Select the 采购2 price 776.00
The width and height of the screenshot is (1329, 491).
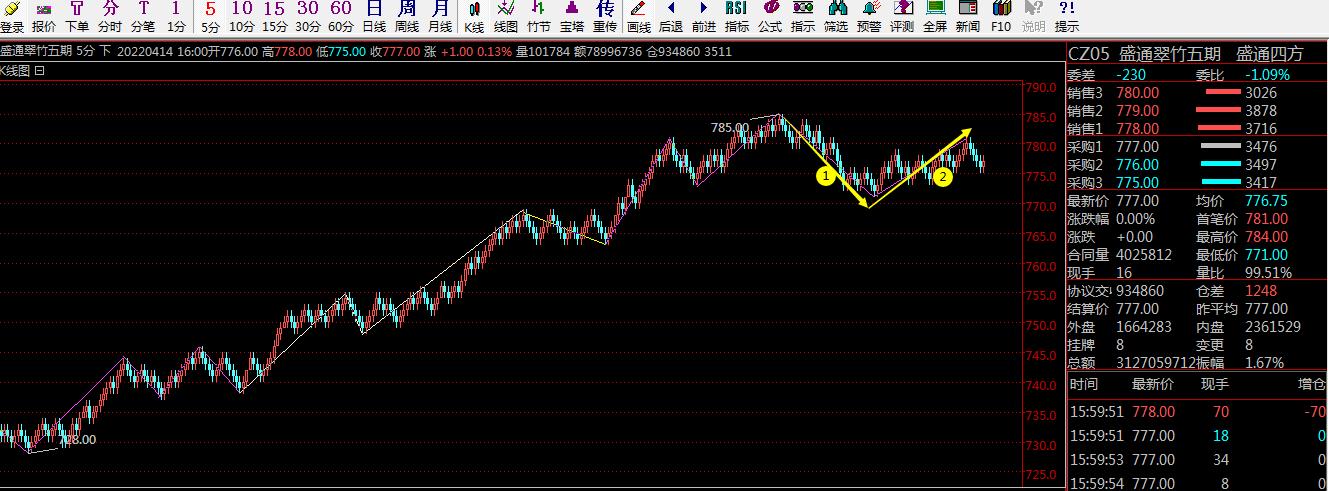1138,165
